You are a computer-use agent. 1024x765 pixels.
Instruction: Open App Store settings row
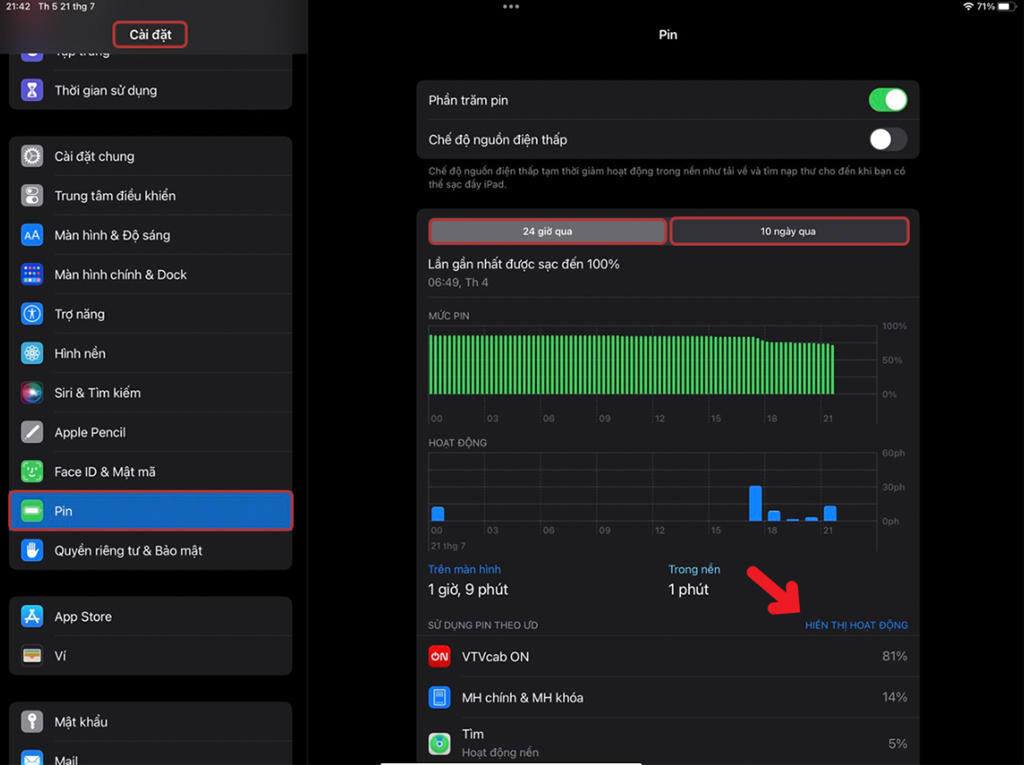click(x=150, y=616)
